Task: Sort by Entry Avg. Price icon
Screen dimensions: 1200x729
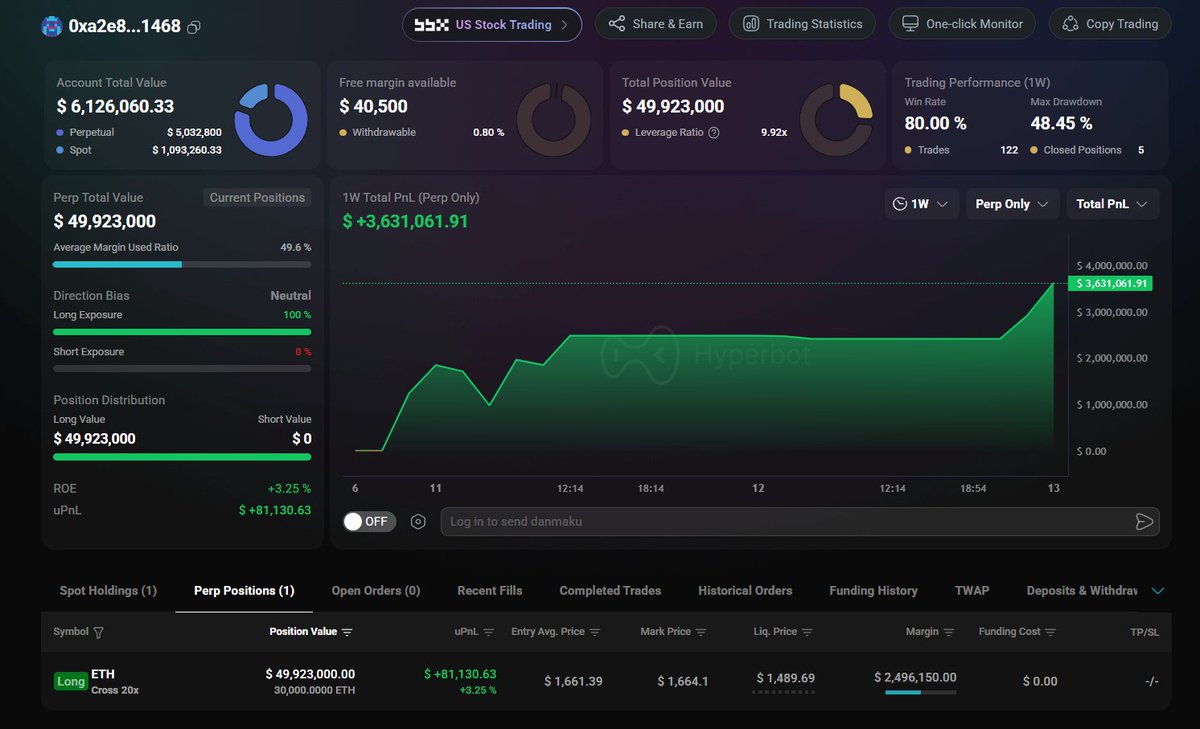Action: coord(595,632)
